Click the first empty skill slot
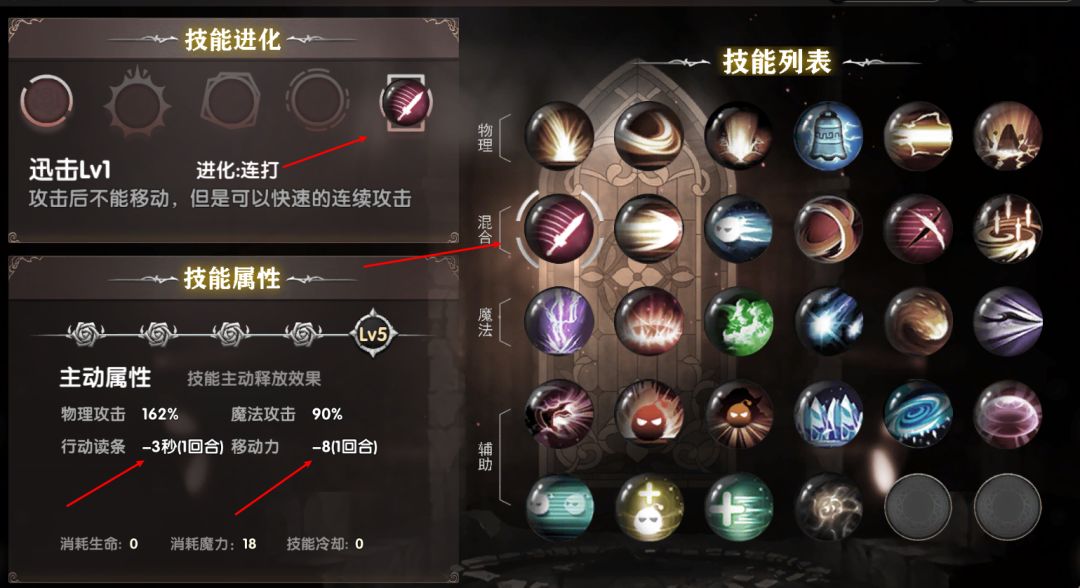Screen dimensions: 1080x588 [x=917, y=507]
